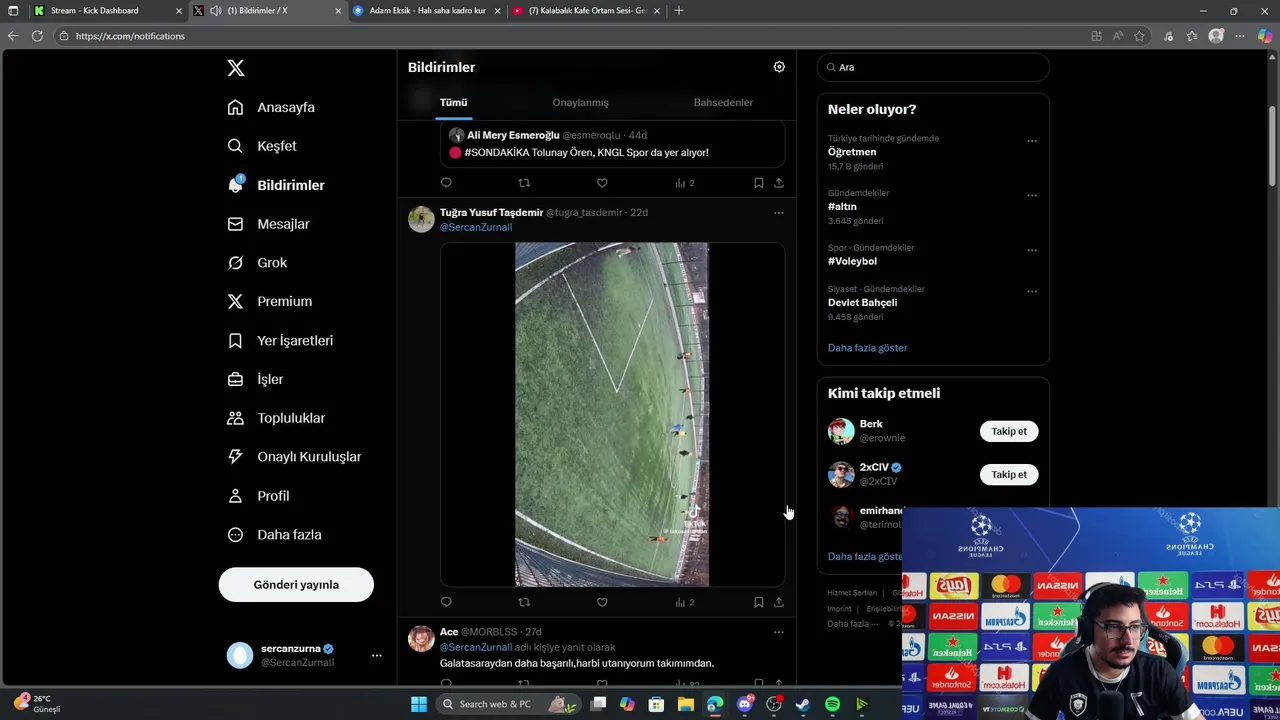Open Mesajlar from the sidebar
The height and width of the screenshot is (720, 1280).
tap(268, 224)
